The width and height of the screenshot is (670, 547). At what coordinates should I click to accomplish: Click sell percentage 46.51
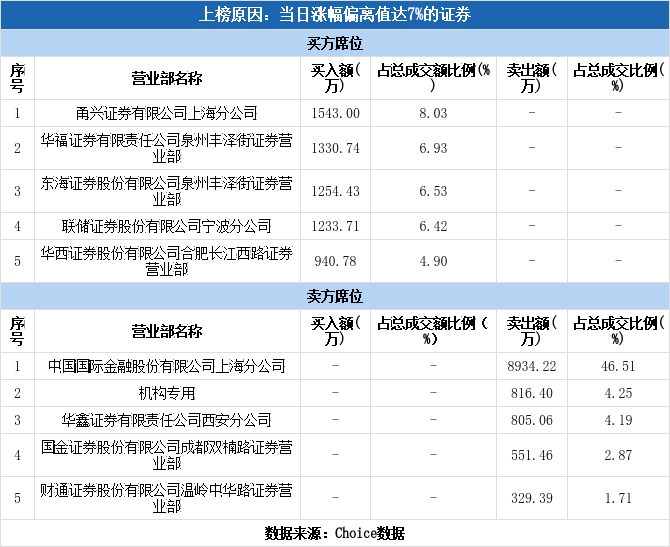coord(618,366)
